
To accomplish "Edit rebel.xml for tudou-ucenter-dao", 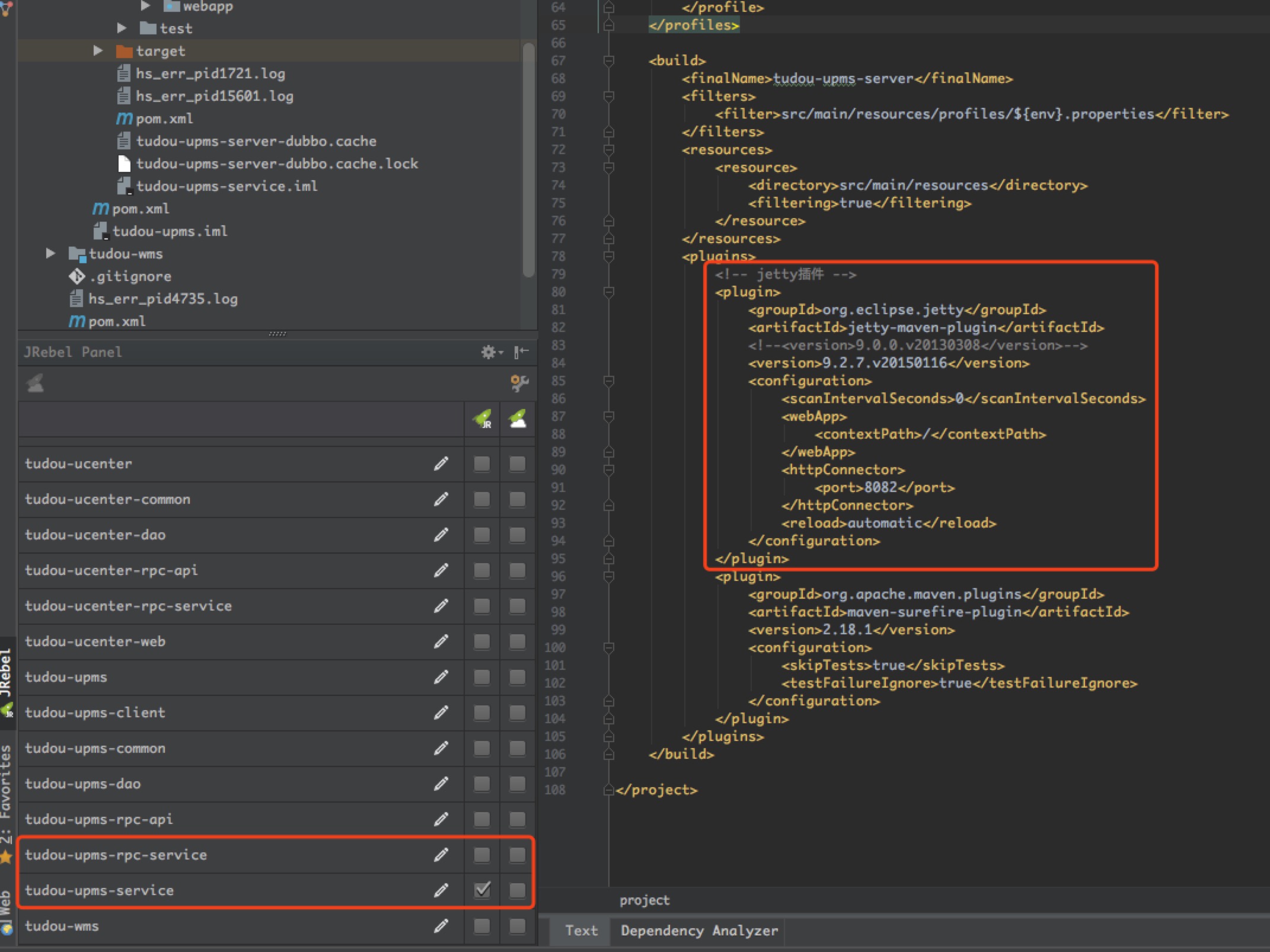I will tap(441, 535).
